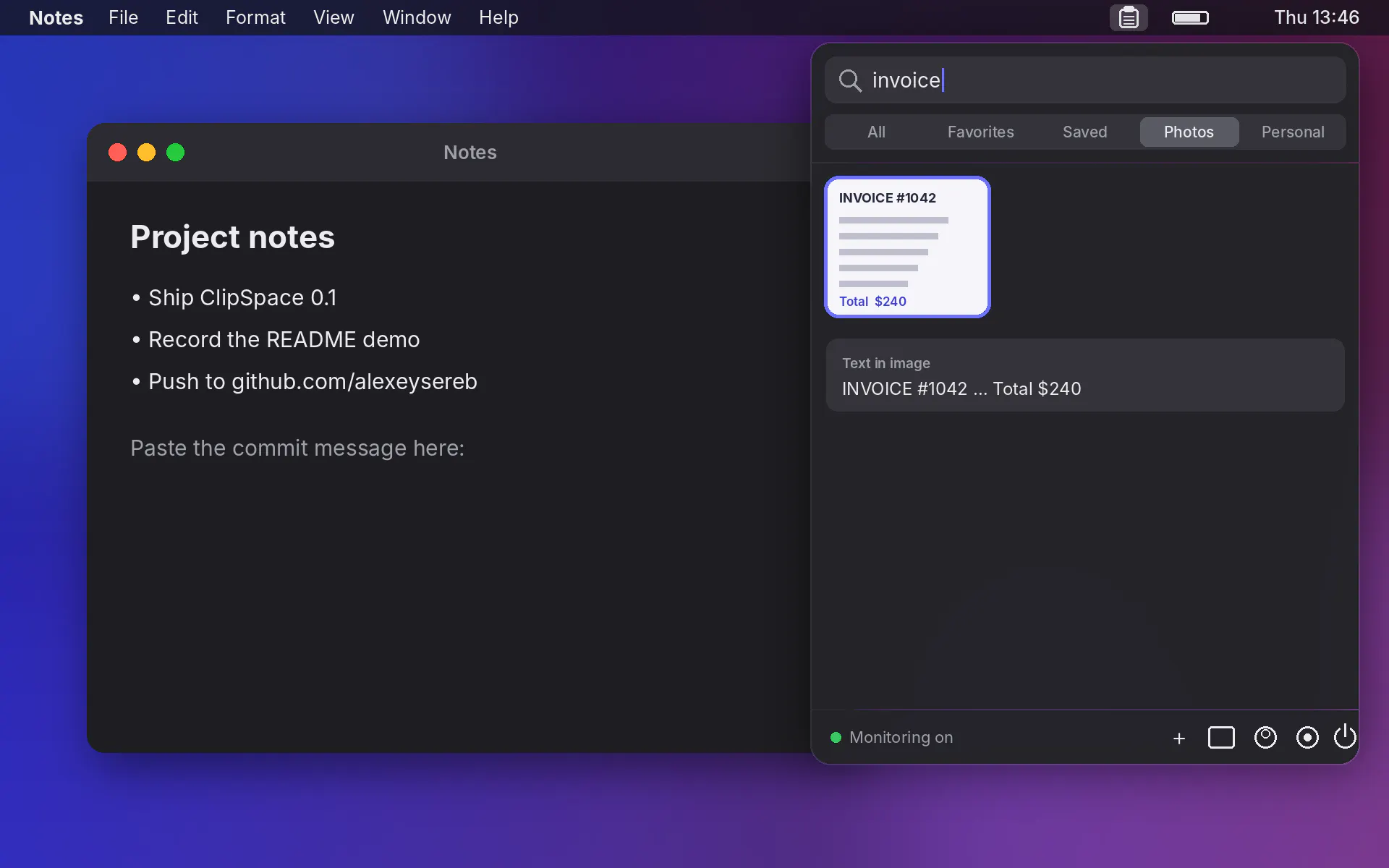Click the Notes window title bar text
1389x868 pixels.
(470, 153)
